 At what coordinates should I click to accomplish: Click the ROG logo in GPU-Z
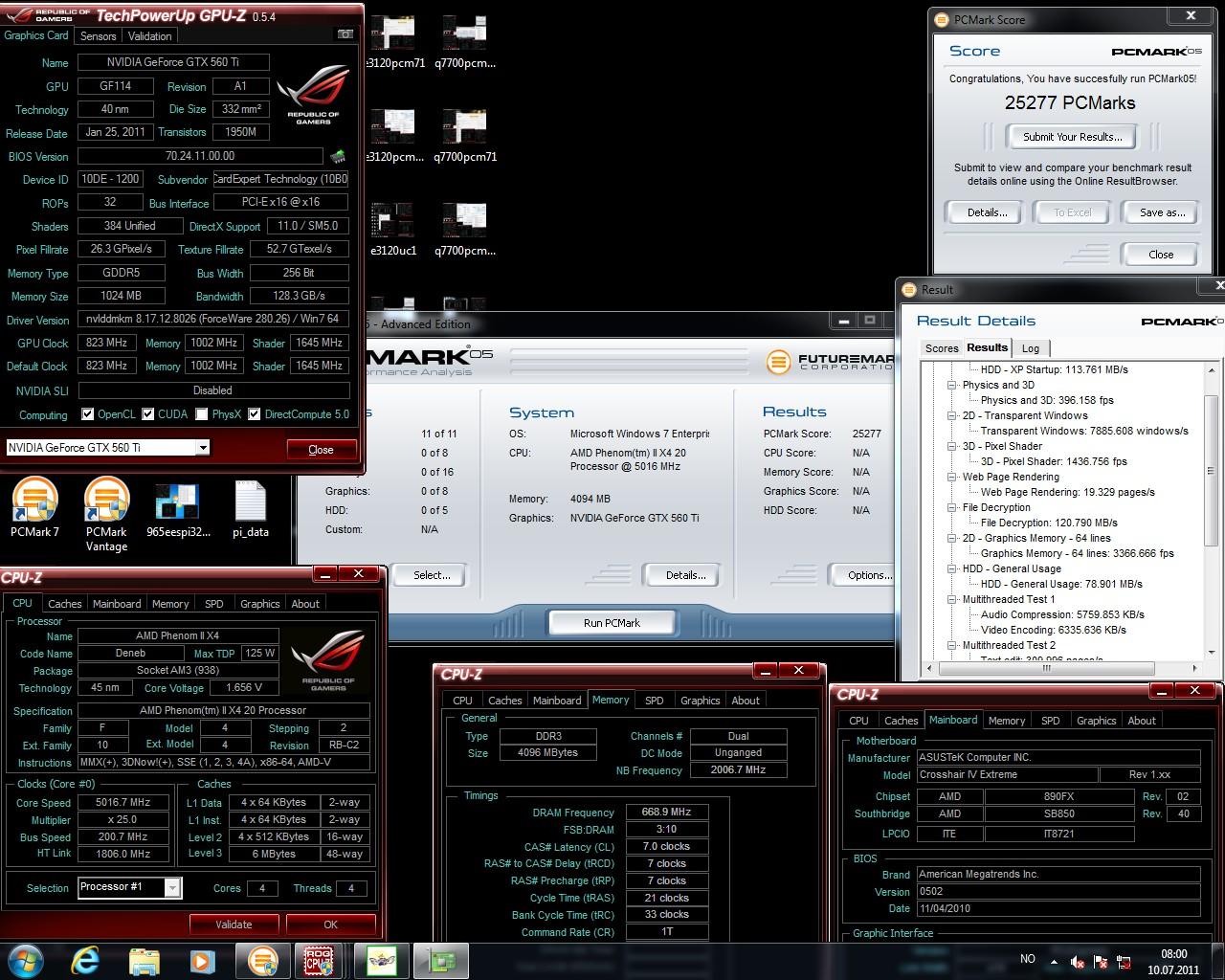[x=313, y=95]
